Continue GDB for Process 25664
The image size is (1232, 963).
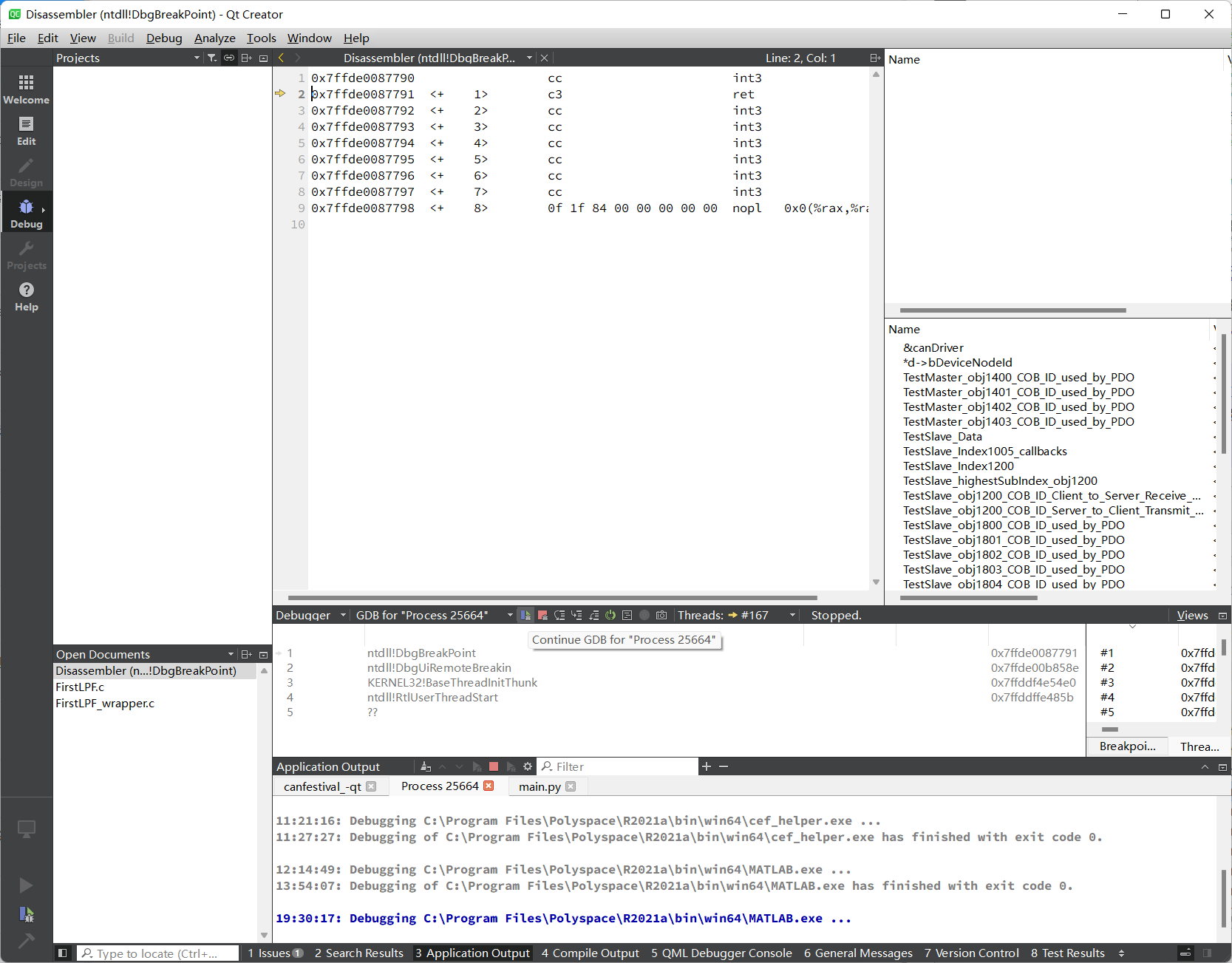(525, 614)
